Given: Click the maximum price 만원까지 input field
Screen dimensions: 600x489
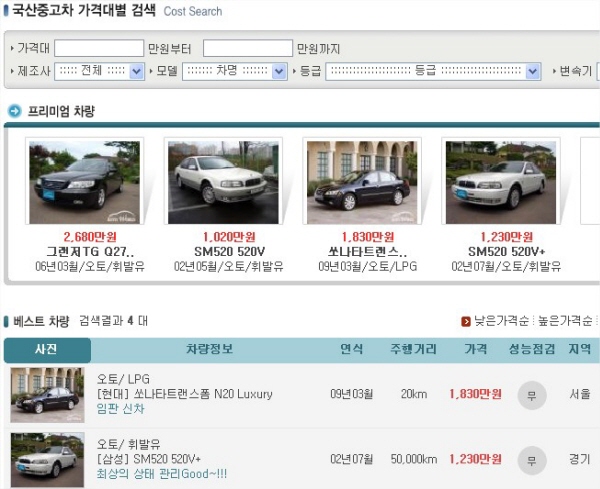Looking at the screenshot, I should coord(248,48).
